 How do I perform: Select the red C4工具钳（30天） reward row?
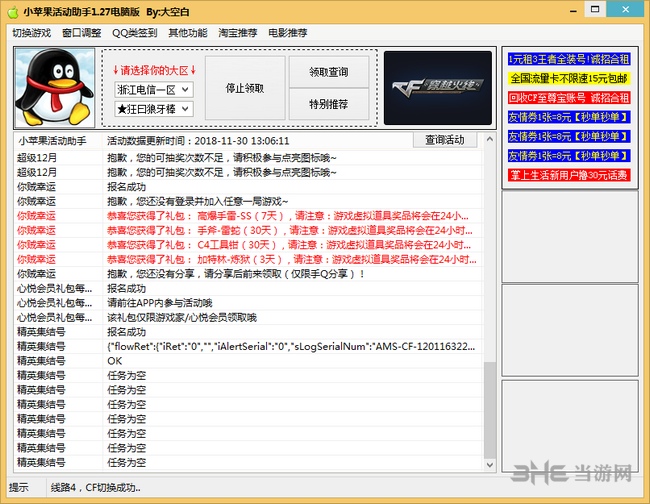[248, 245]
